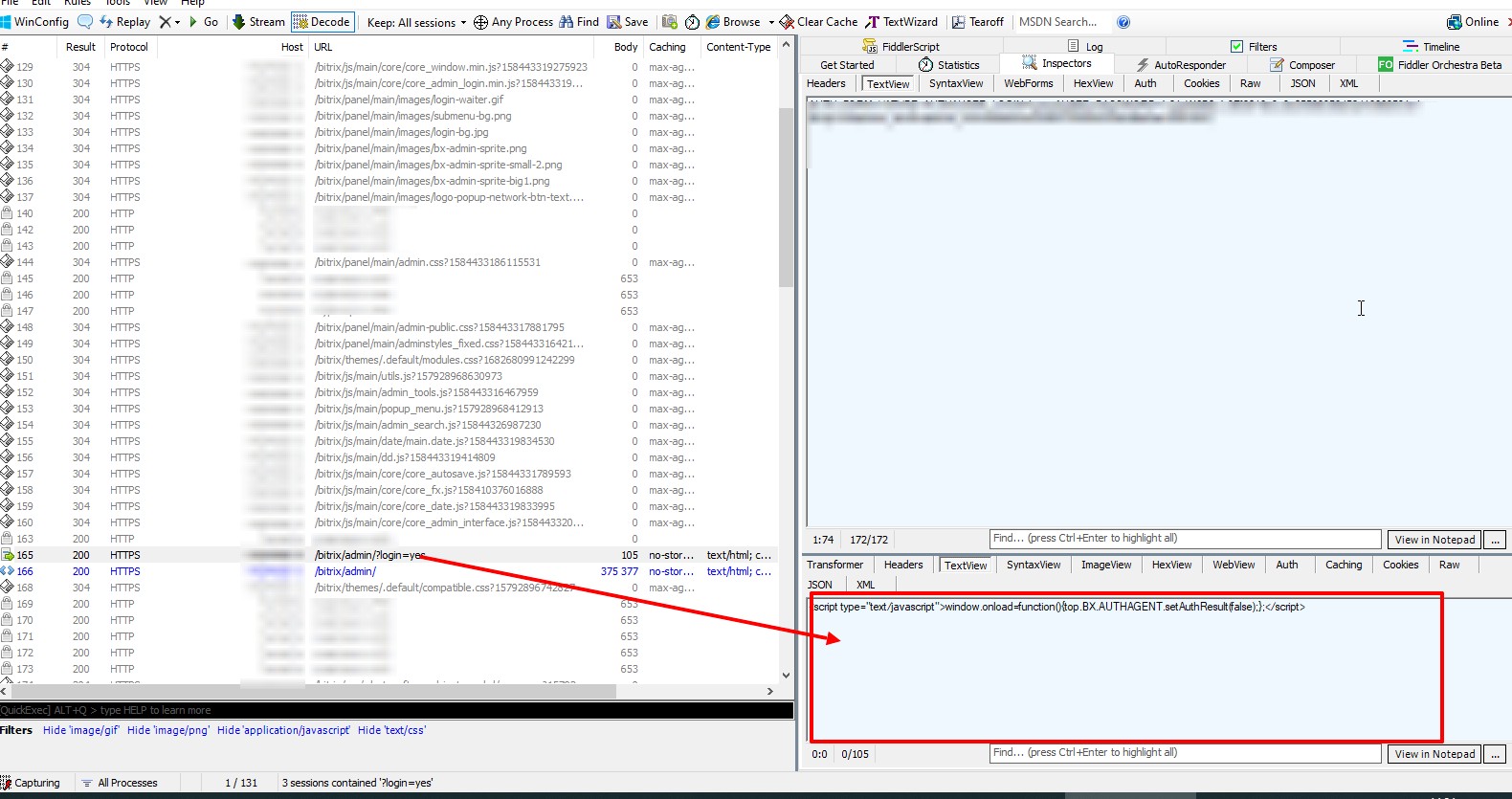Click Hide 'image/gif' filter link
This screenshot has width=1512, height=799.
click(81, 730)
